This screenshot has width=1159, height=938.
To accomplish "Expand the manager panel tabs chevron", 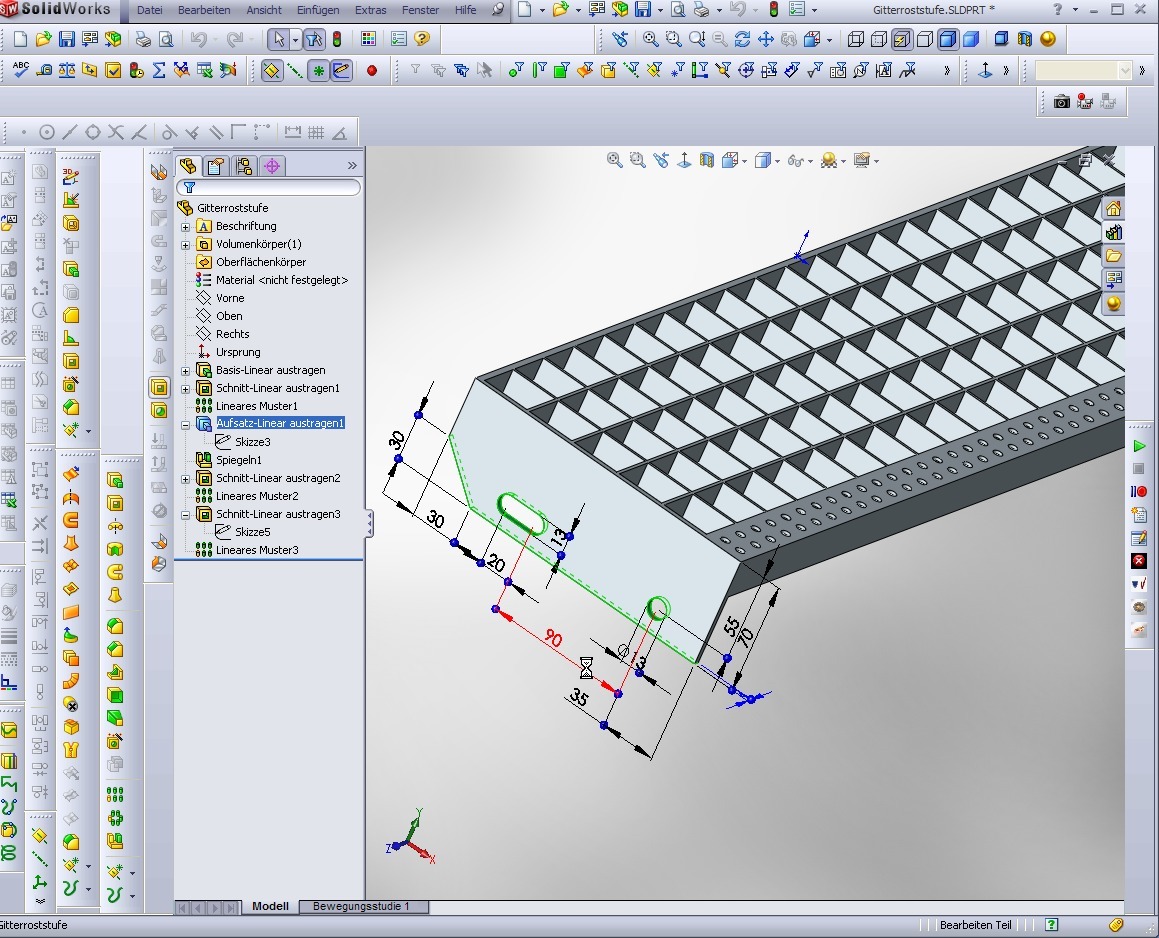I will point(352,166).
